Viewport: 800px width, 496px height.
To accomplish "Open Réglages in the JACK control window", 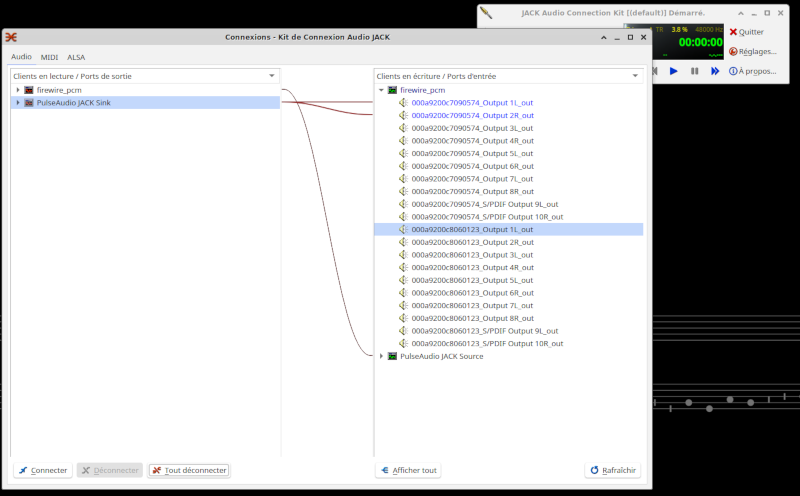I will (x=753, y=52).
